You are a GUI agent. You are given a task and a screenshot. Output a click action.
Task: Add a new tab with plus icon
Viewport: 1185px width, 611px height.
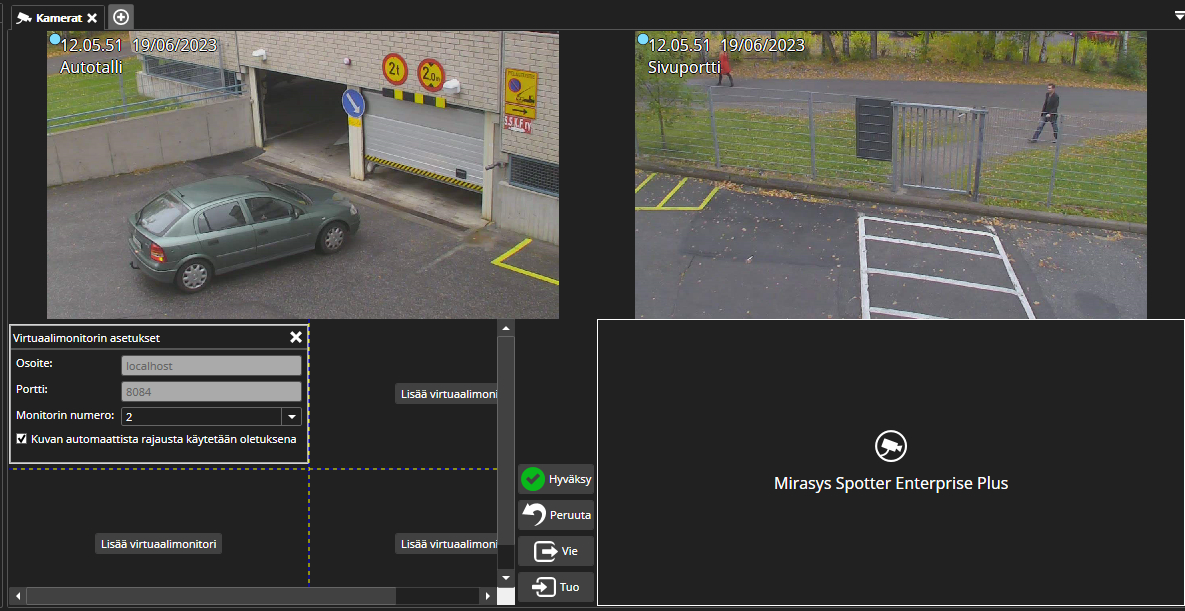[x=121, y=17]
